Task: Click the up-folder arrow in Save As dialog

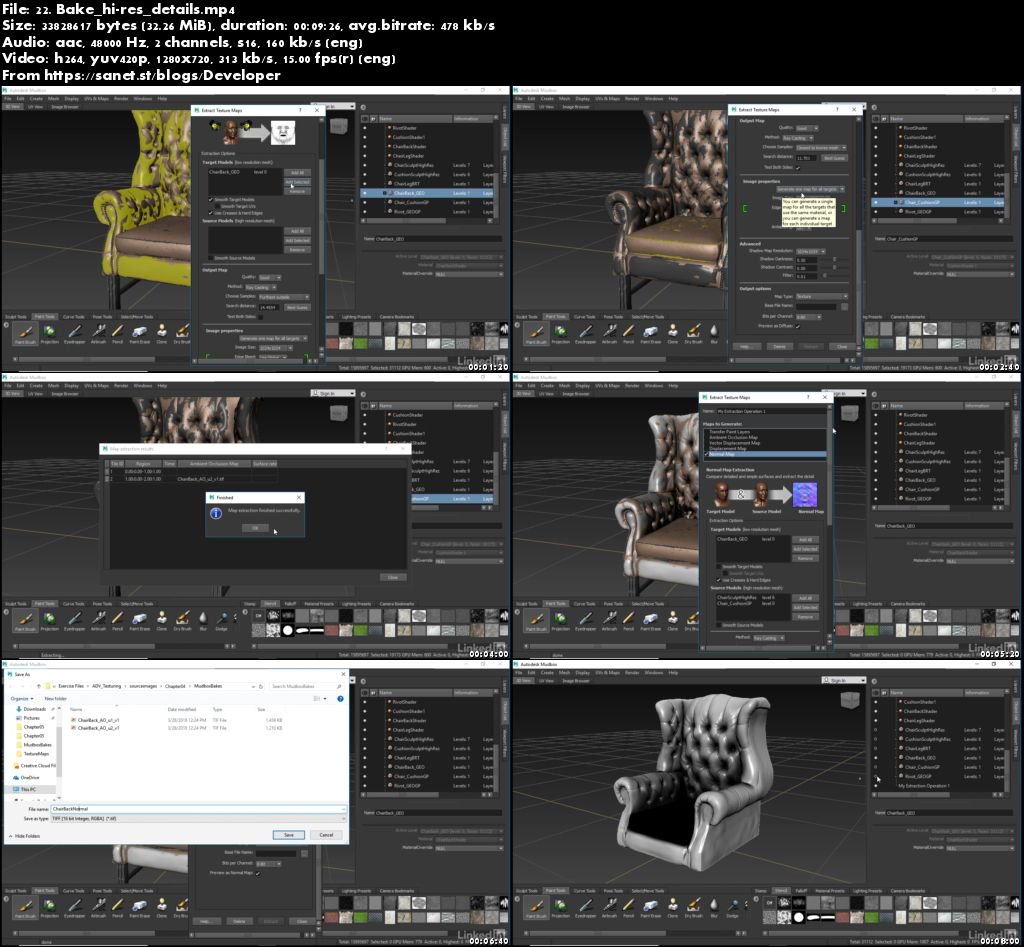Action: pyautogui.click(x=39, y=686)
